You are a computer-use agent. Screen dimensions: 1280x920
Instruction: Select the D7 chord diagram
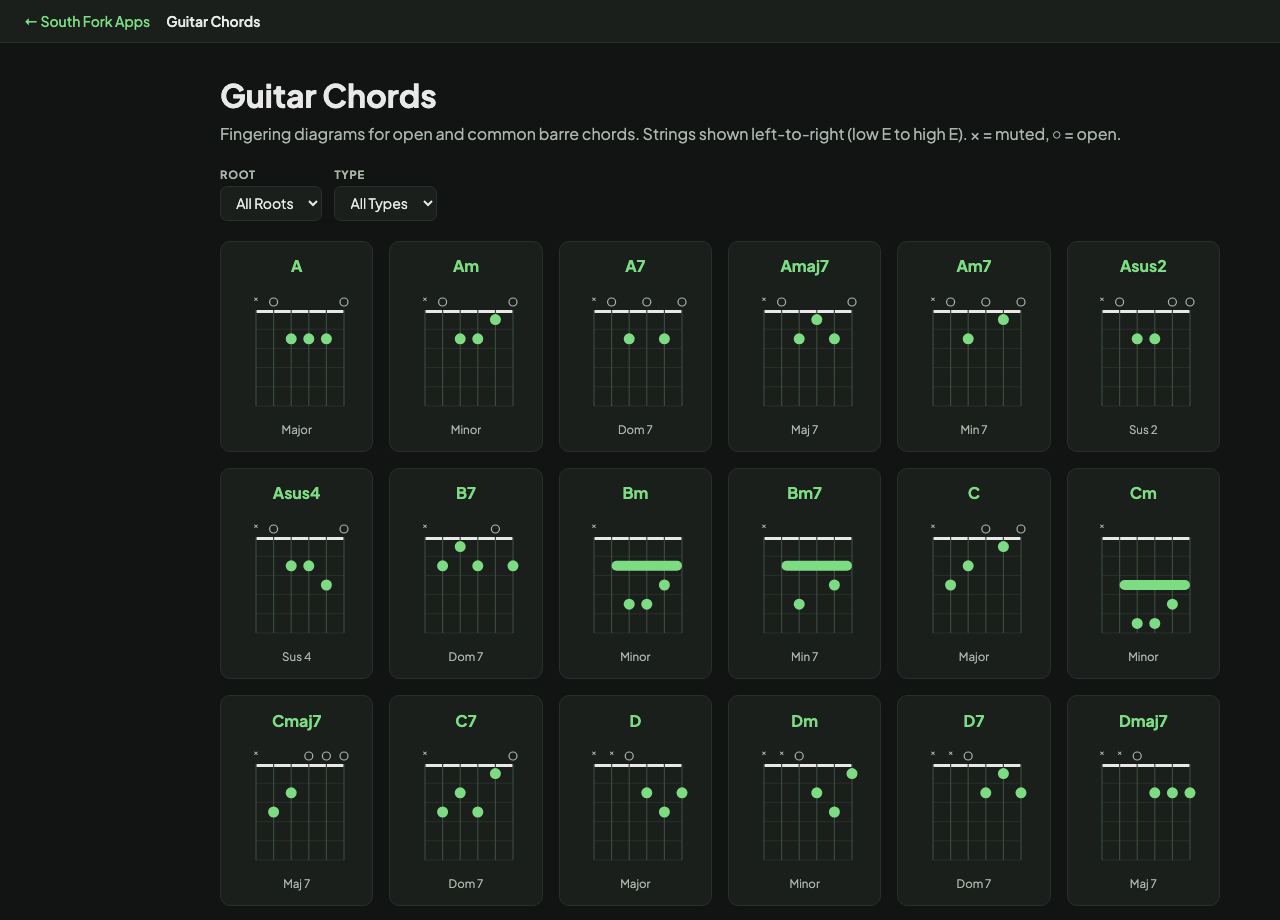[x=974, y=800]
